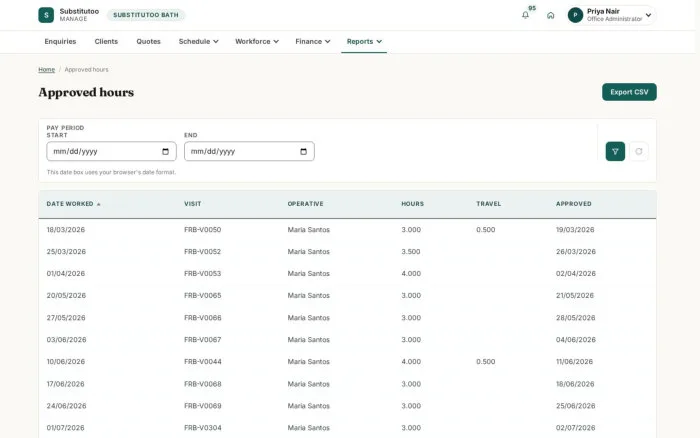Click the home icon in header

click(550, 15)
